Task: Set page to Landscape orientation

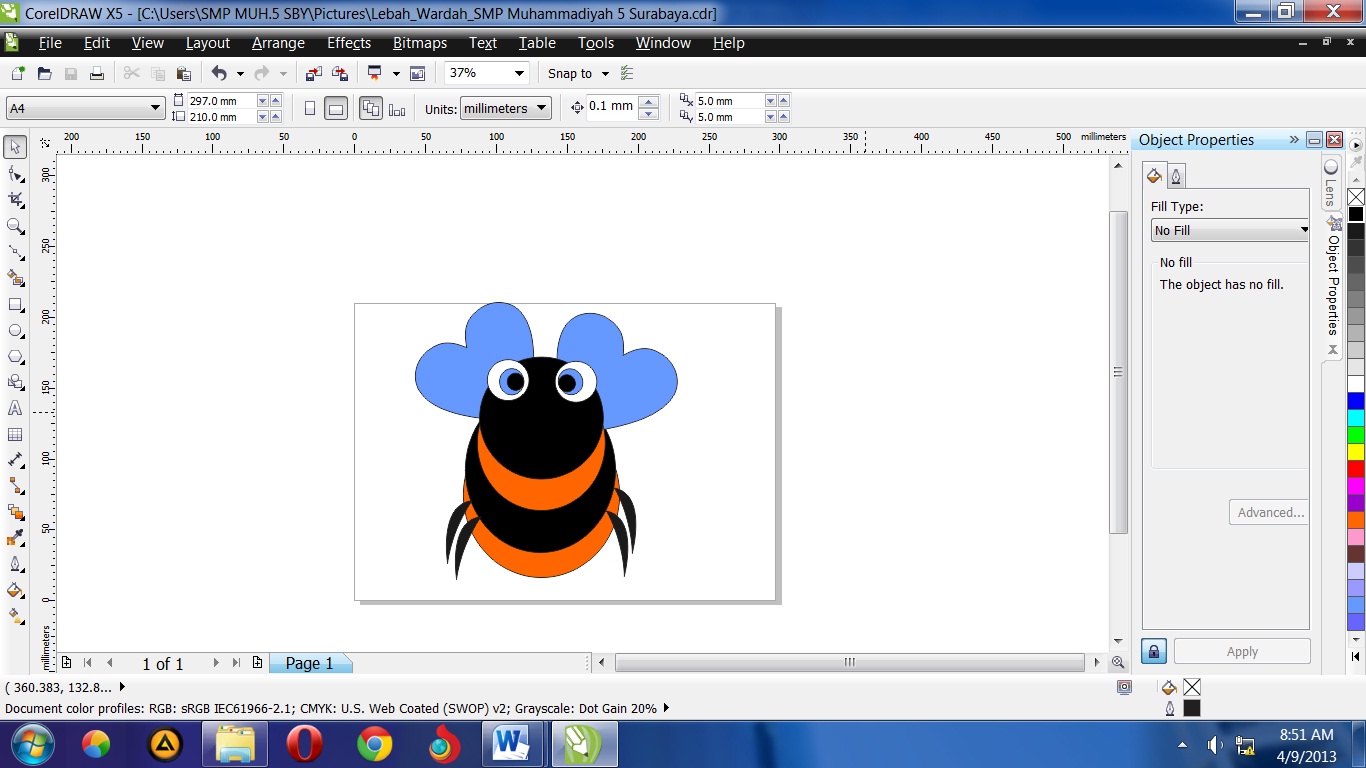Action: click(336, 109)
